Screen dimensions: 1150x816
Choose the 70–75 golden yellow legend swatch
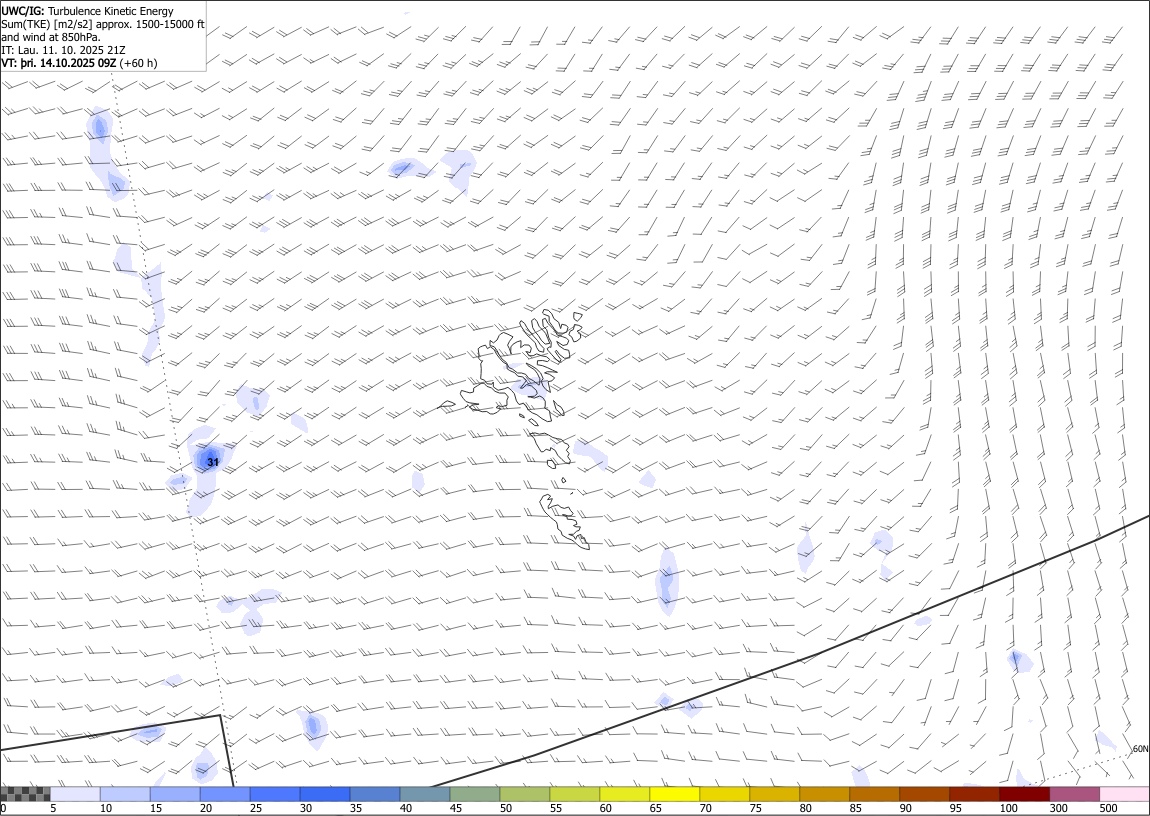(724, 794)
